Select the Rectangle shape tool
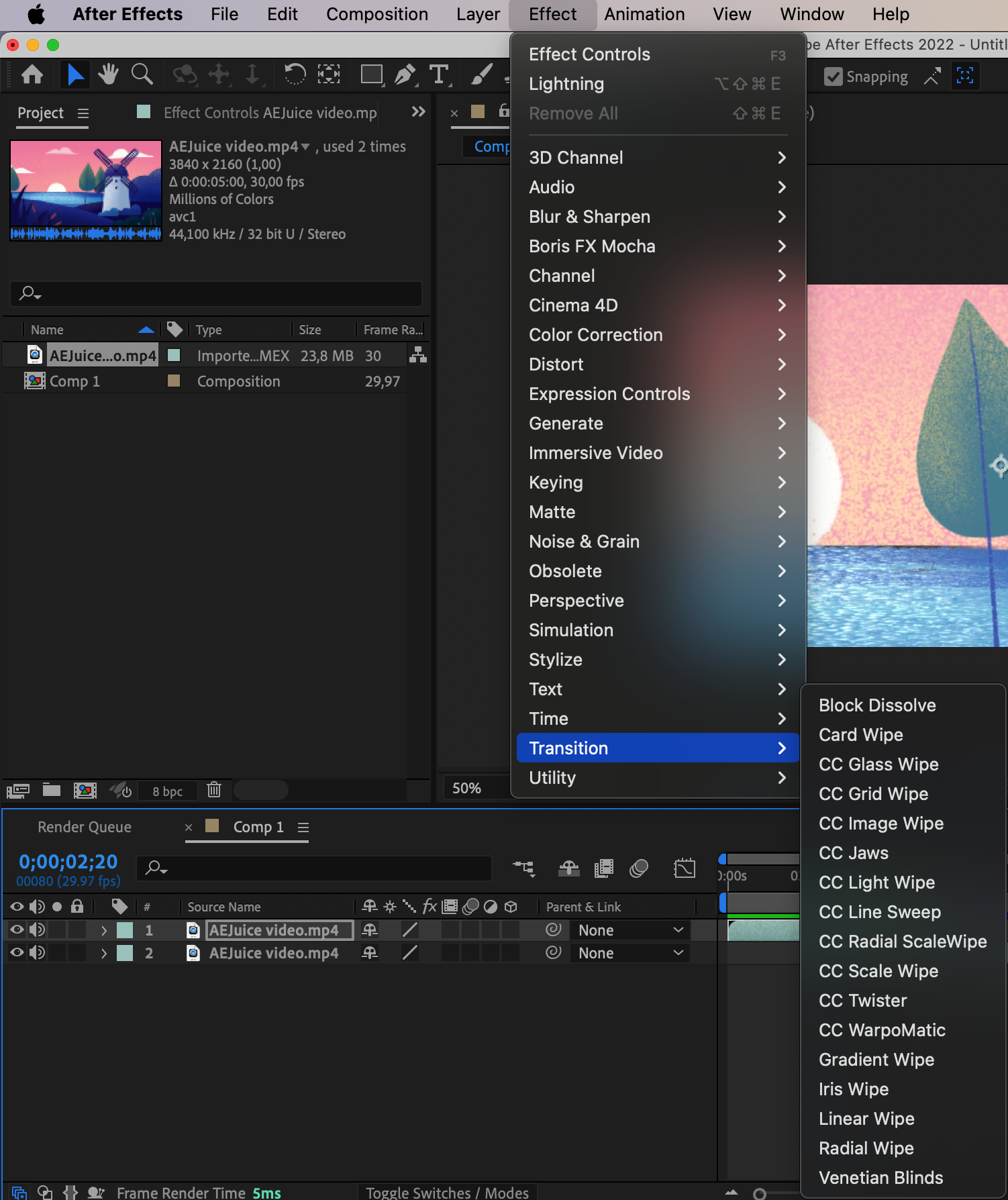1008x1200 pixels. point(371,74)
